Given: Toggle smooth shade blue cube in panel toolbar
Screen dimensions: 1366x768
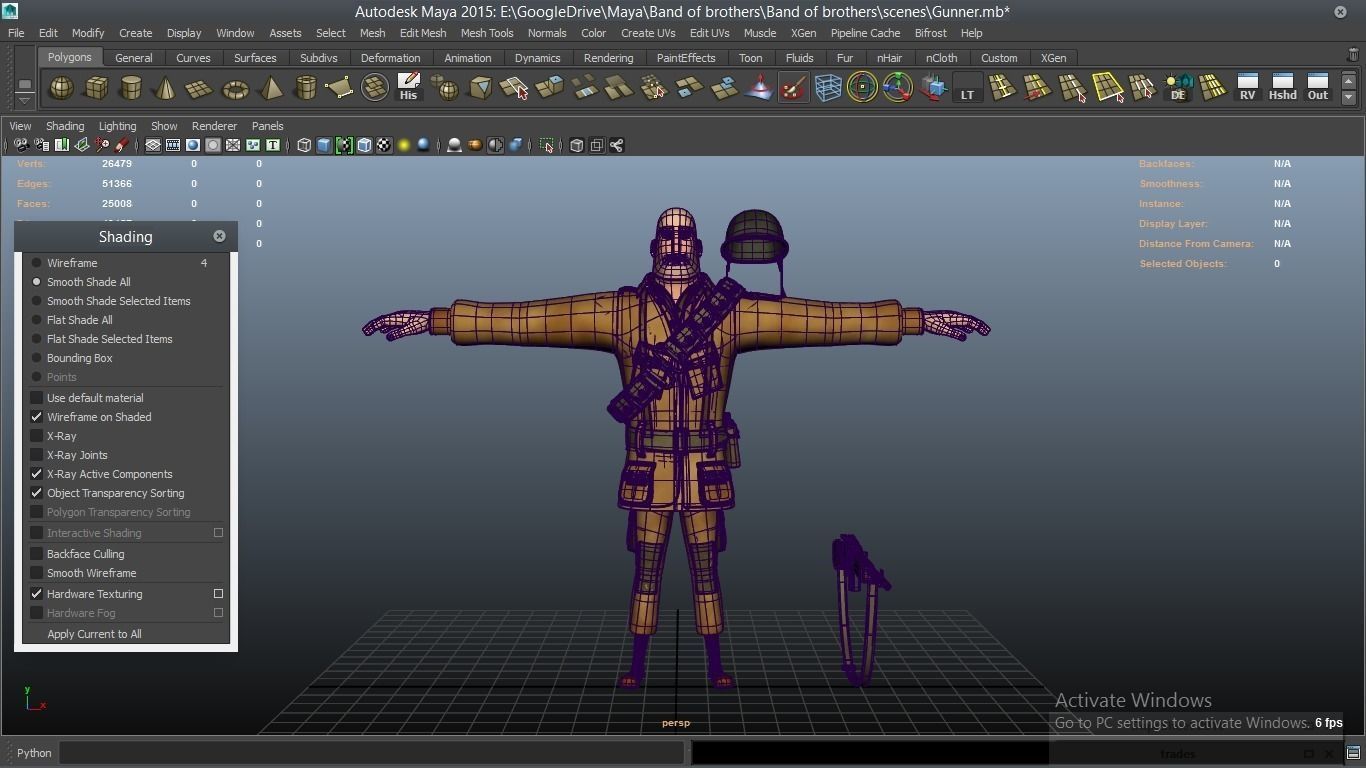Looking at the screenshot, I should [324, 146].
